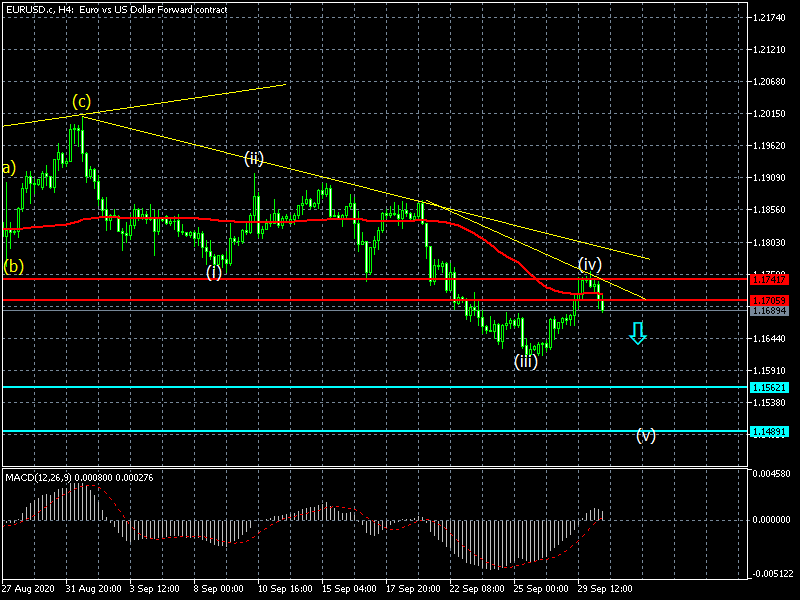Select the white (iii) wave label

point(526,361)
